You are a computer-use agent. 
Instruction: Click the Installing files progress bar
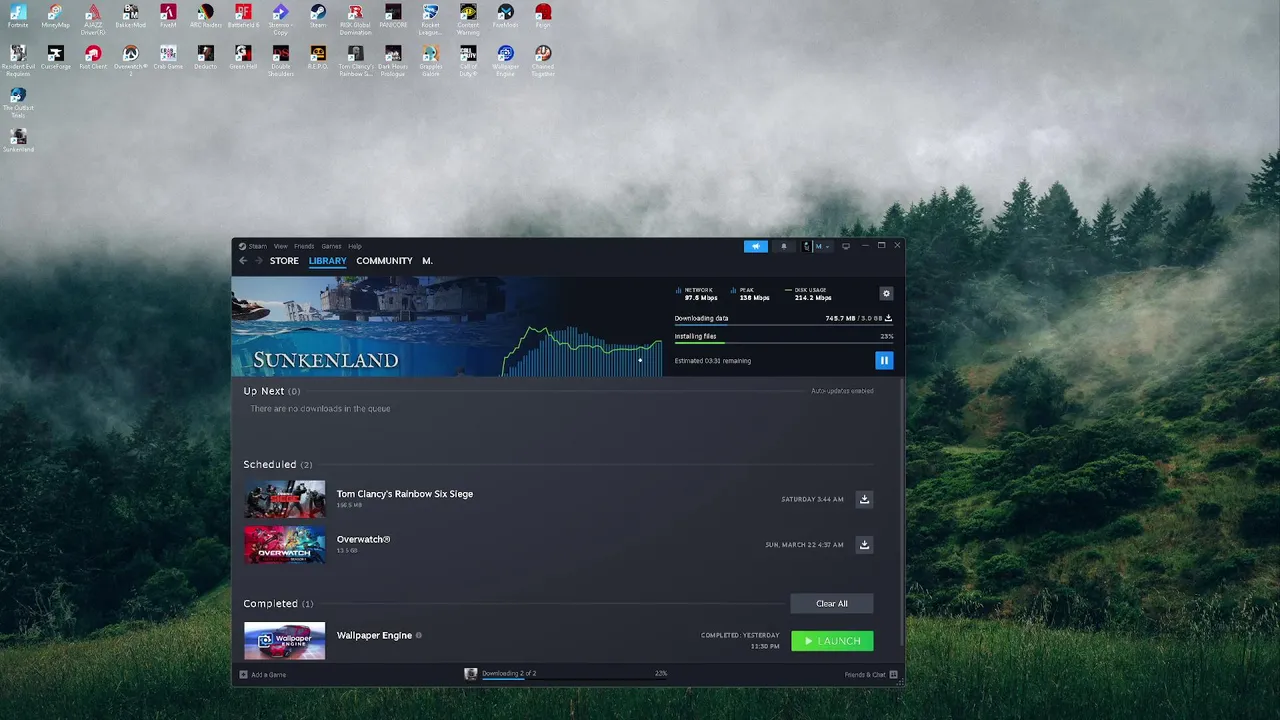click(x=783, y=343)
